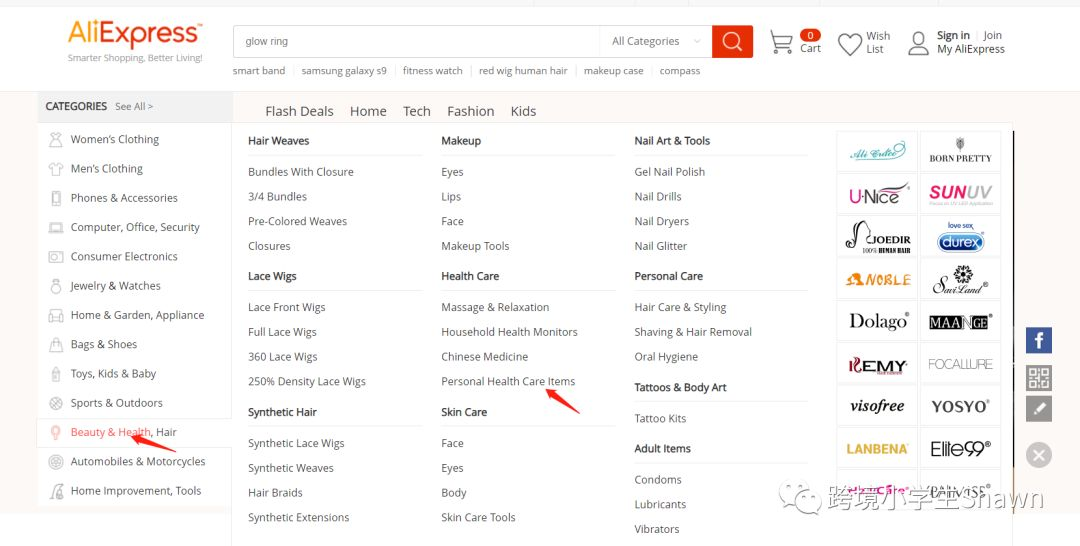Click samsung galaxy s9 suggested search
This screenshot has width=1080, height=546.
point(344,71)
